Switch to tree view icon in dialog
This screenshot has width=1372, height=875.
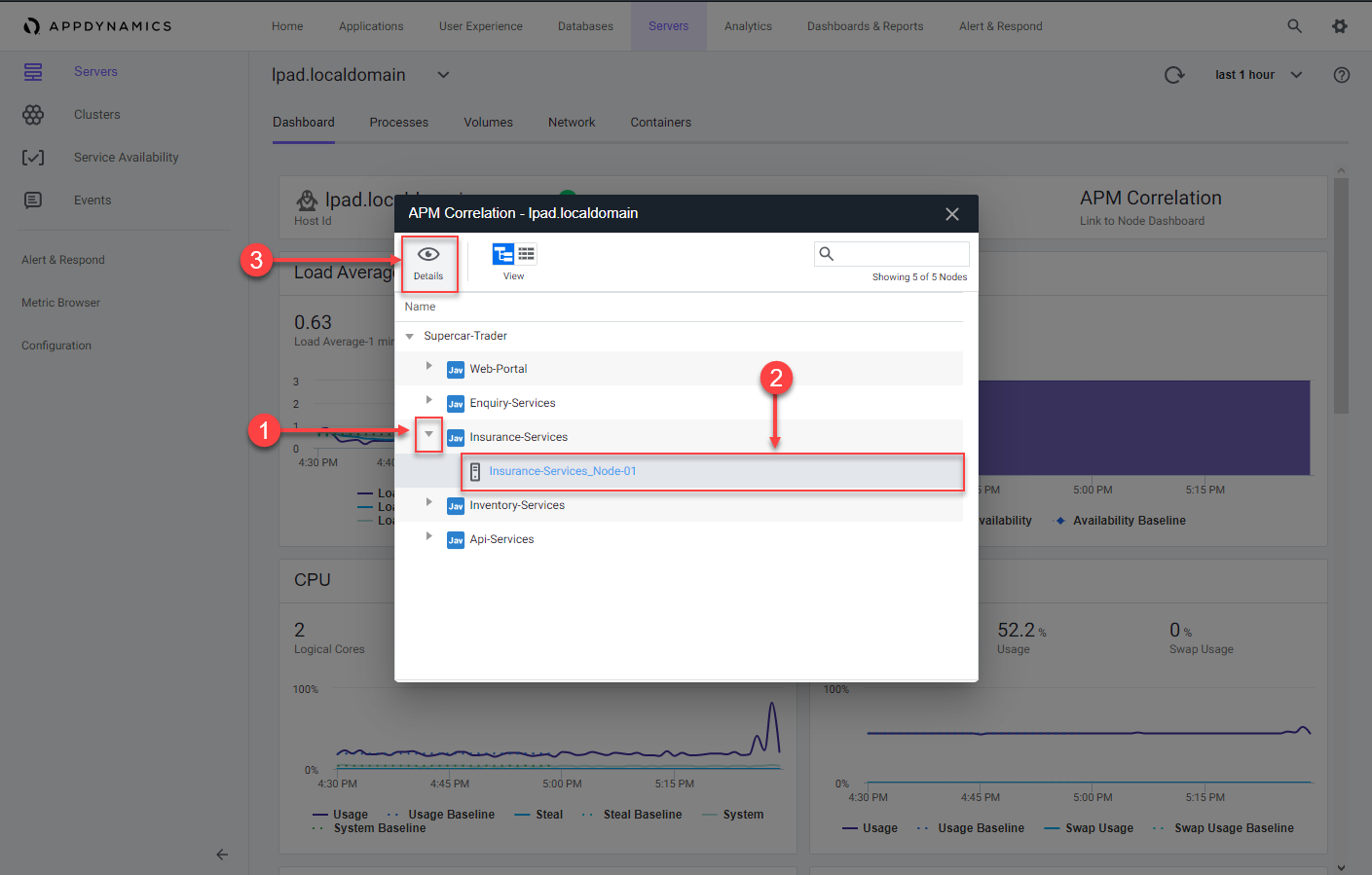(x=503, y=254)
